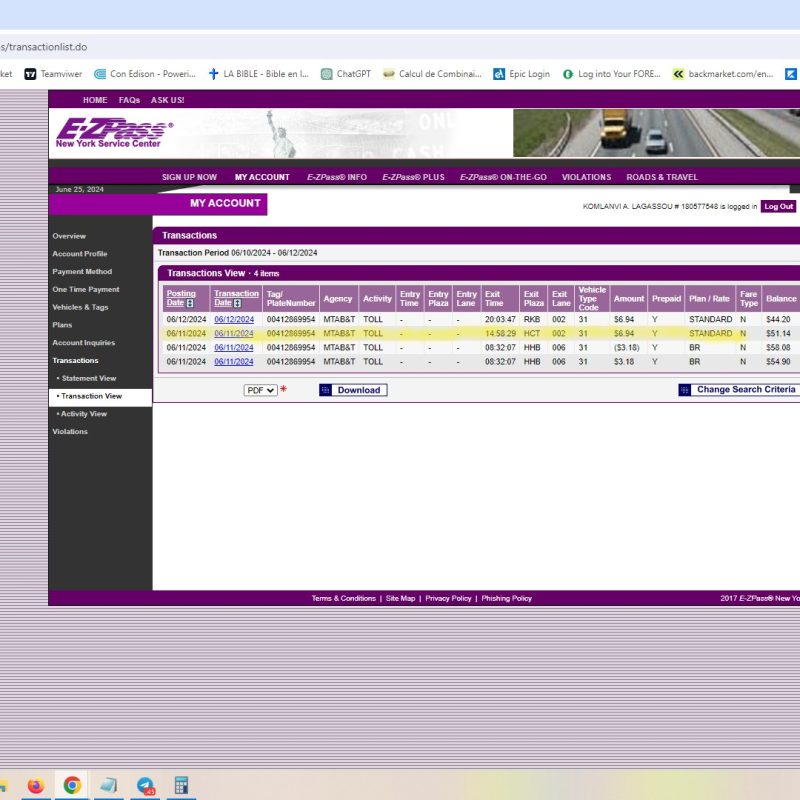The width and height of the screenshot is (800, 800).
Task: Open ROADS & TRAVEL navigation item
Action: [x=662, y=177]
